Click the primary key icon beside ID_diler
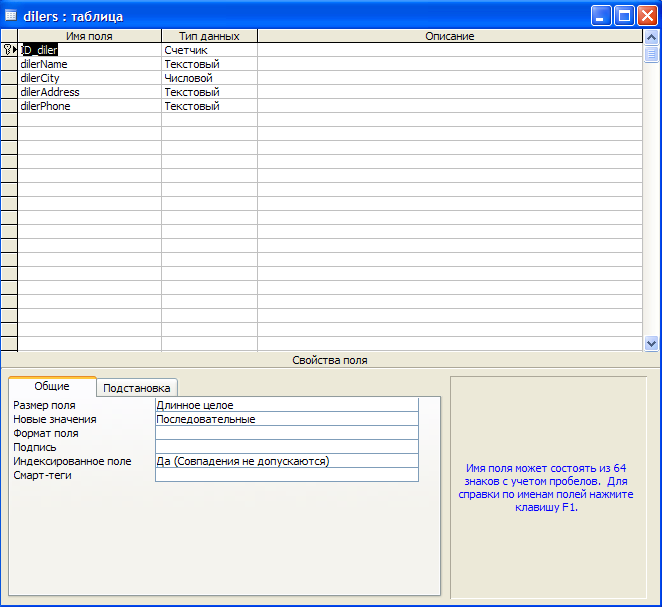Screen dimensions: 662x607 tap(9, 50)
